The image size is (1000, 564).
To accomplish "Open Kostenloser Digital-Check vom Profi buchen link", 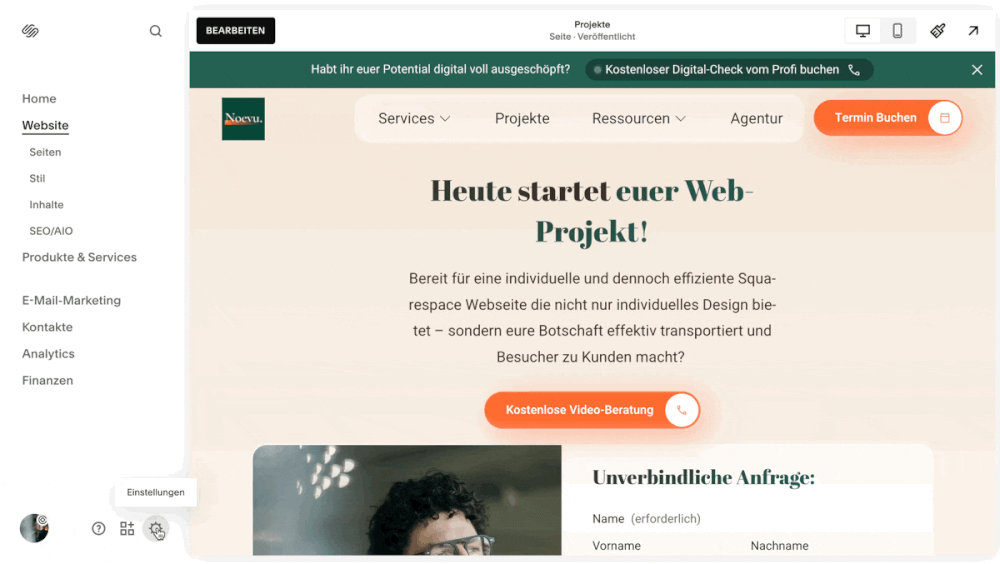I will (x=729, y=70).
